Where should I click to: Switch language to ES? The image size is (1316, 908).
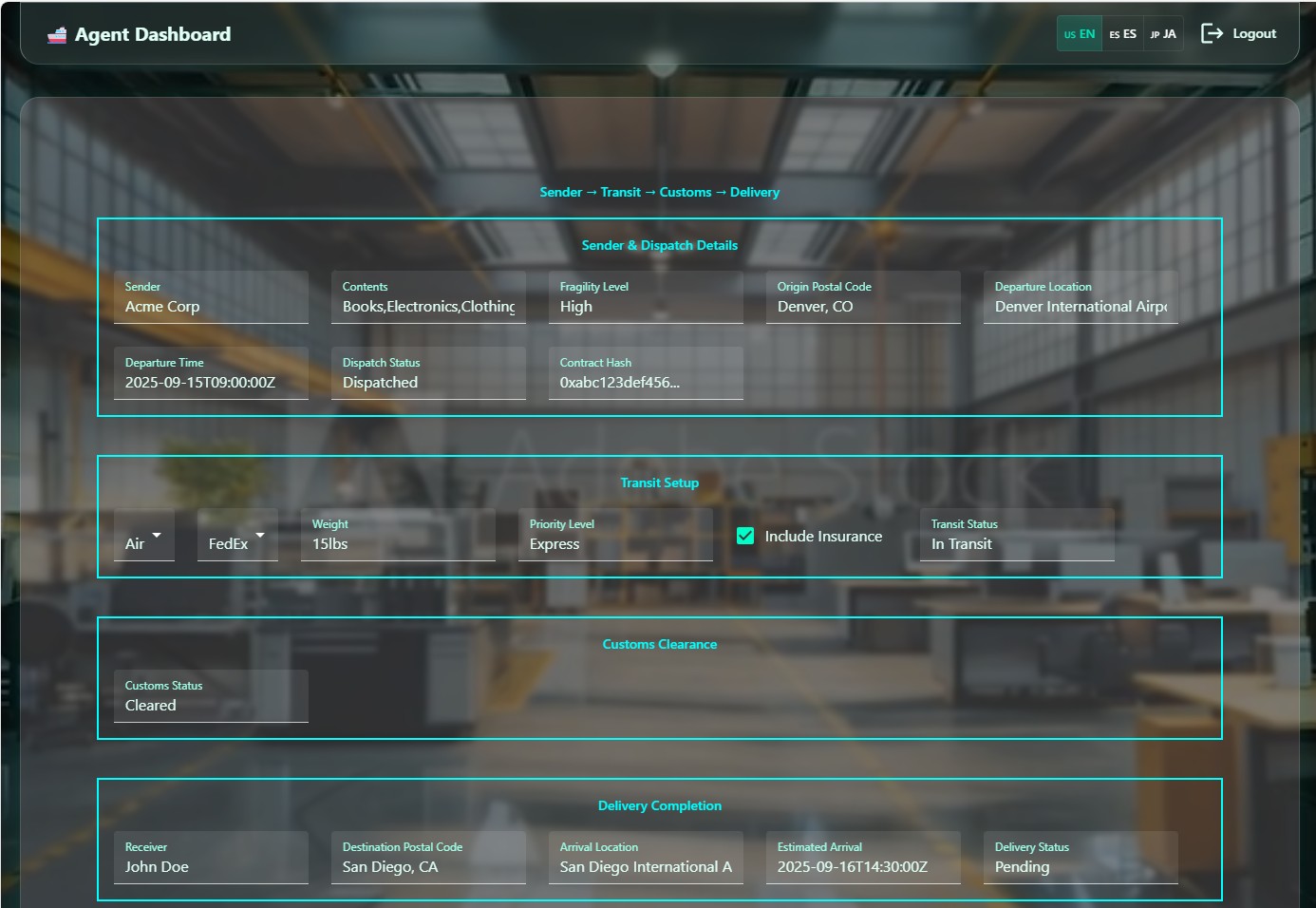[1123, 34]
